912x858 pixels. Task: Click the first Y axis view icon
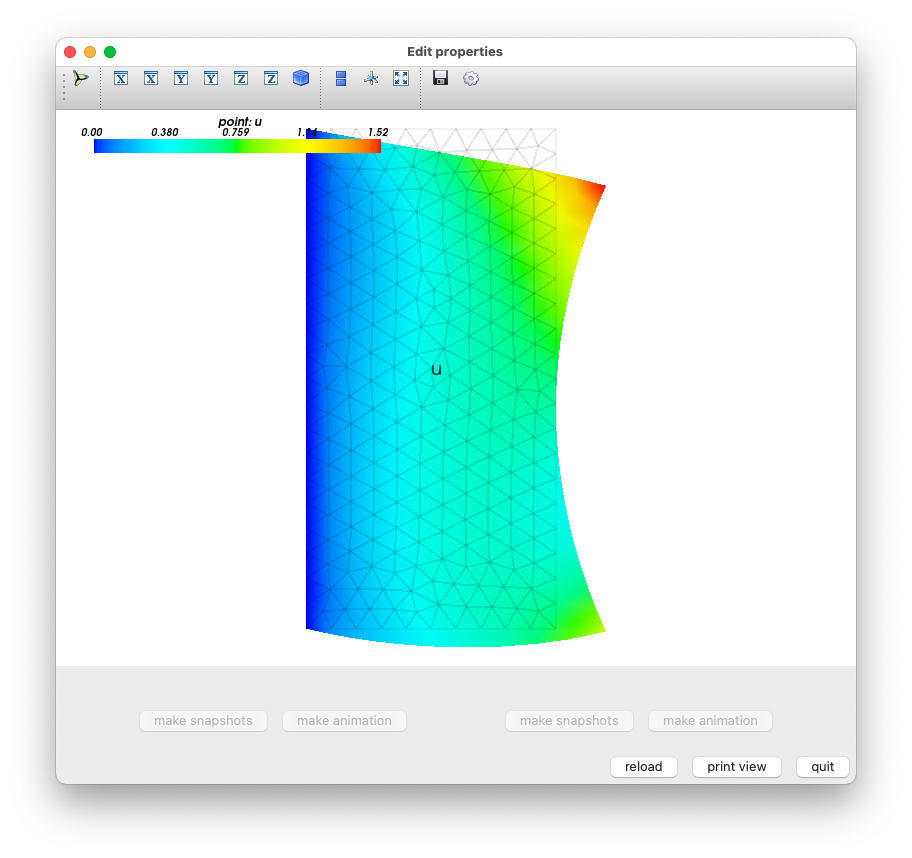[181, 79]
